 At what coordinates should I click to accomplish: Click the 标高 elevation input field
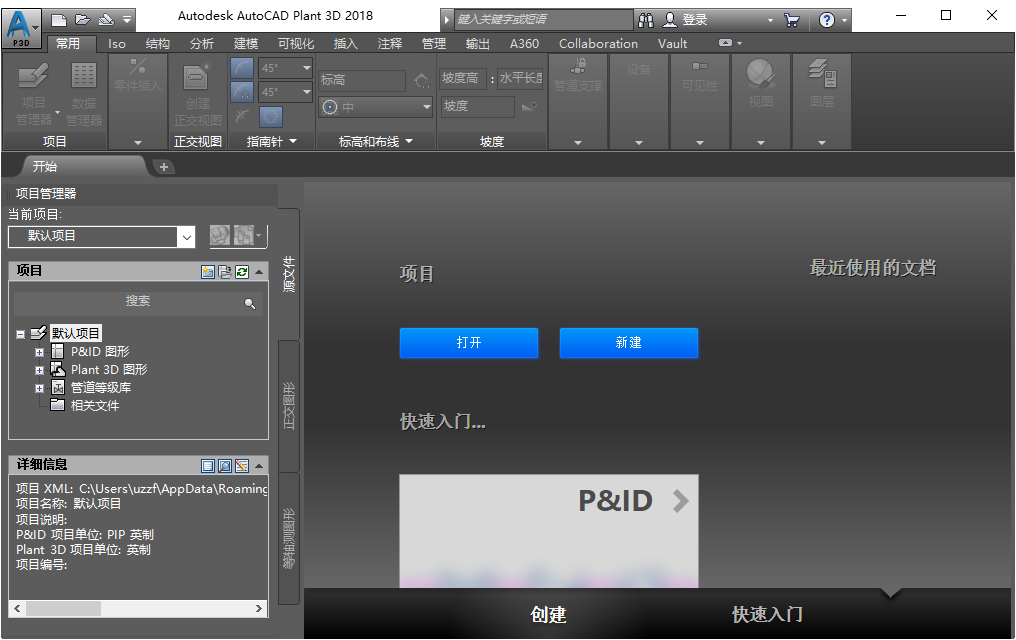point(362,80)
